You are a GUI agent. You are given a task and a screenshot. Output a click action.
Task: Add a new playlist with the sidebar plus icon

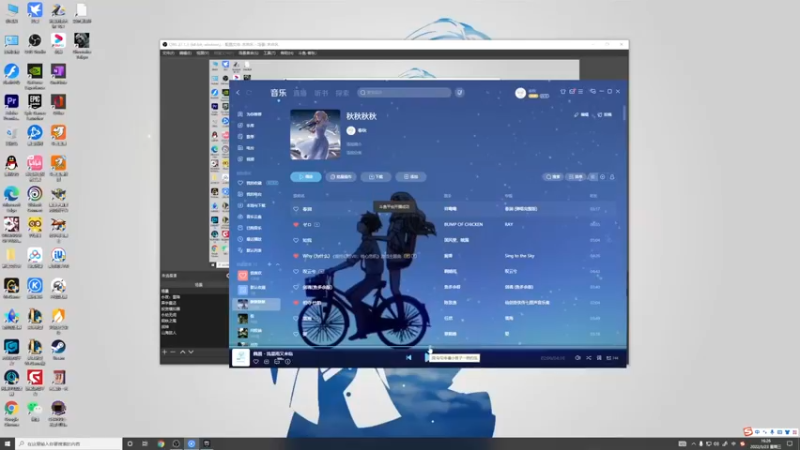coord(269,264)
